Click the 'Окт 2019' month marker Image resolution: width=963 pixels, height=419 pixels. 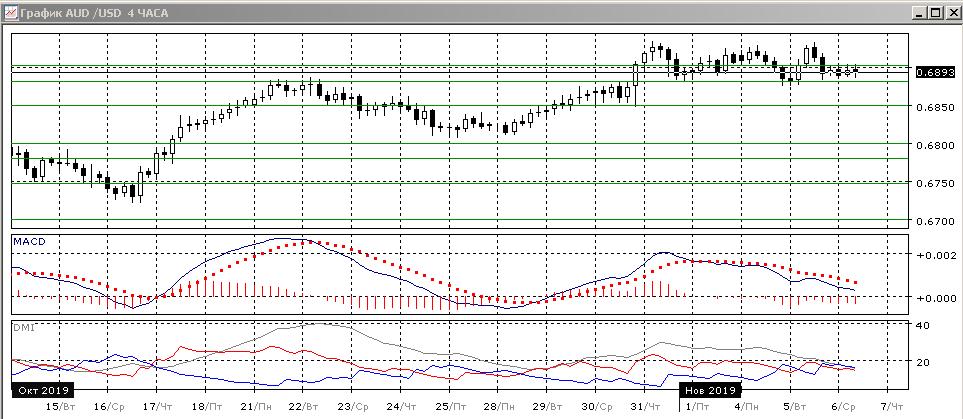click(42, 391)
